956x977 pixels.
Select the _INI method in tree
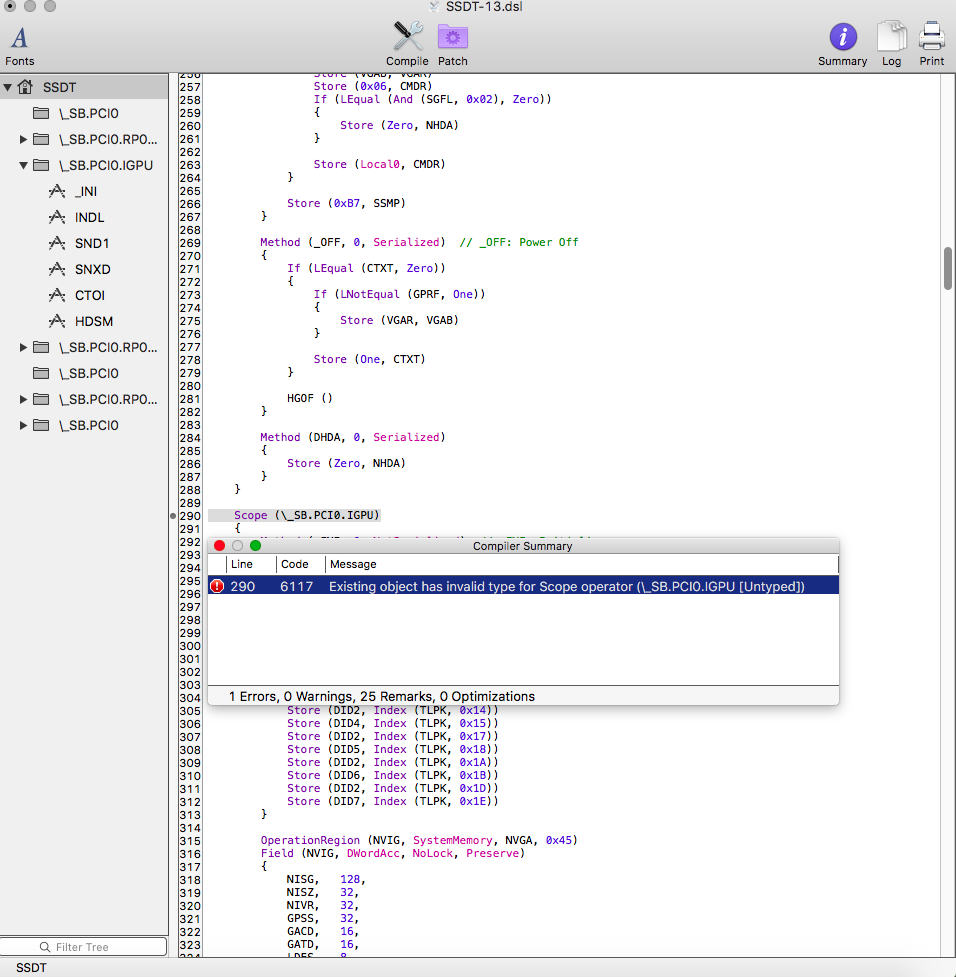pyautogui.click(x=85, y=191)
